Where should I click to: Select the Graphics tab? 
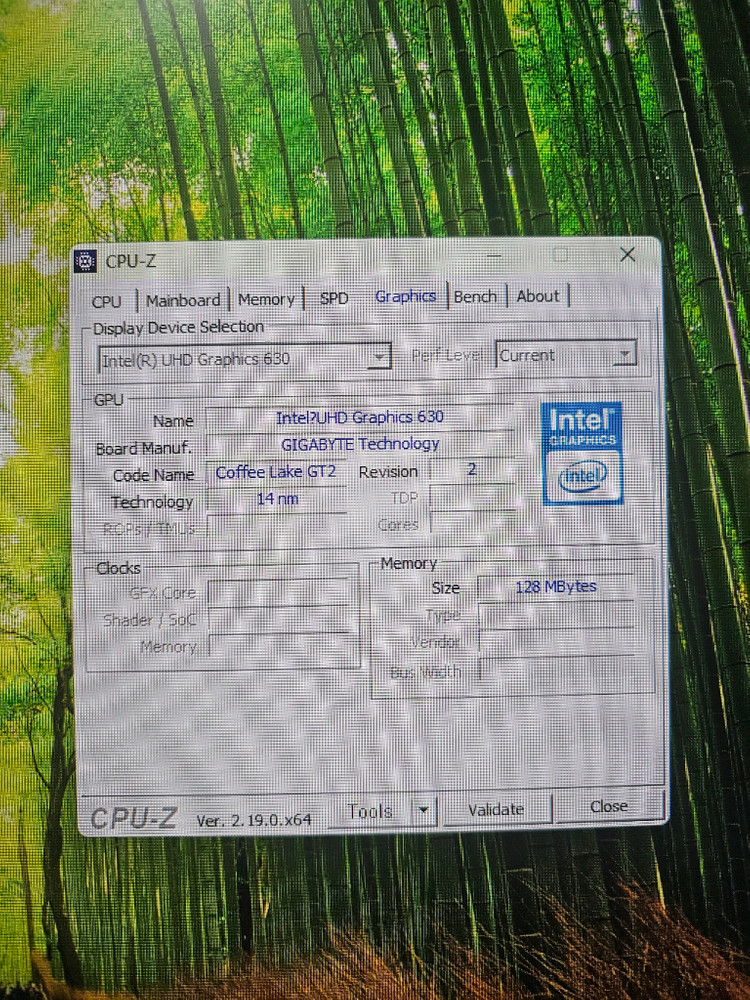[406, 297]
